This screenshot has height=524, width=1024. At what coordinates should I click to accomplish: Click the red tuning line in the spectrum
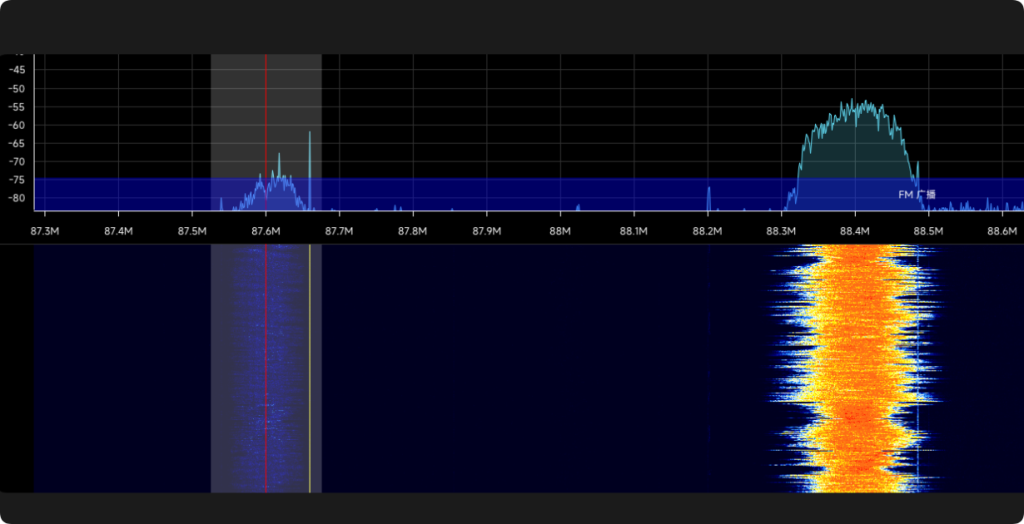(x=266, y=120)
